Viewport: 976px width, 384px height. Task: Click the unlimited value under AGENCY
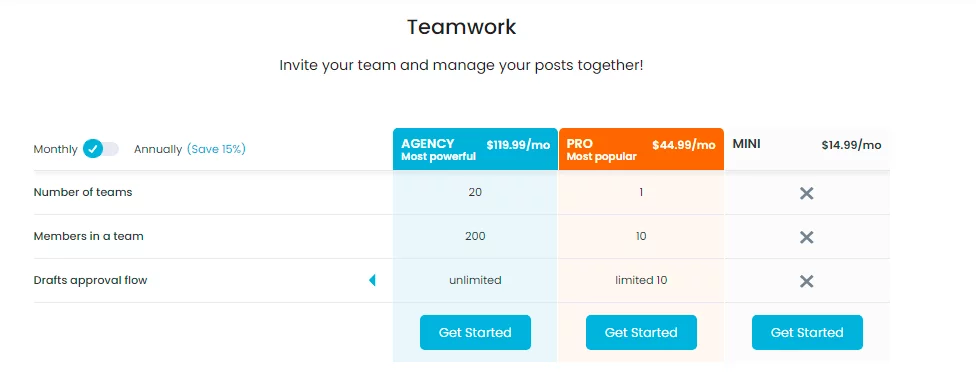click(475, 280)
